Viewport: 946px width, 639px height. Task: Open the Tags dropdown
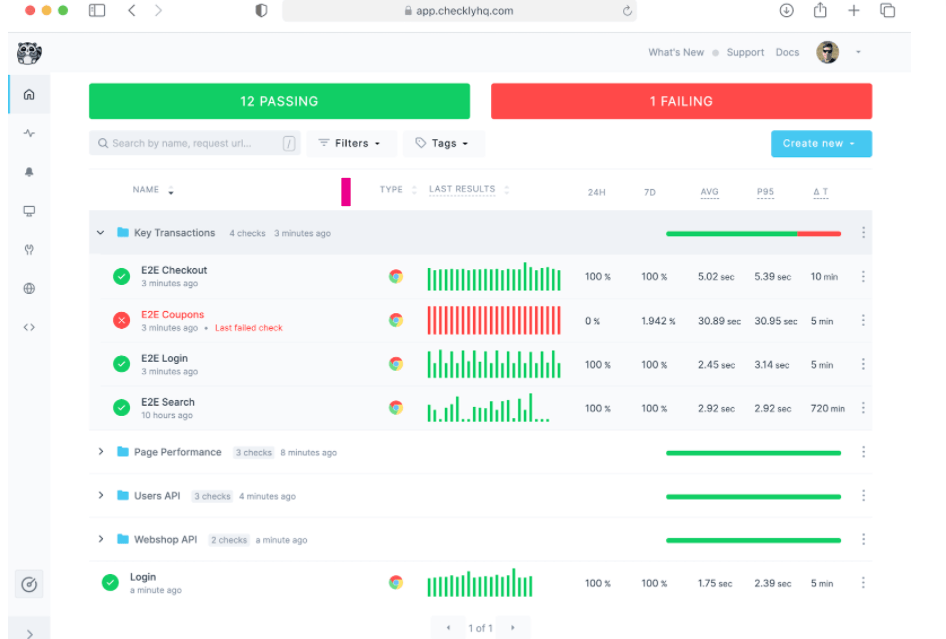point(442,144)
